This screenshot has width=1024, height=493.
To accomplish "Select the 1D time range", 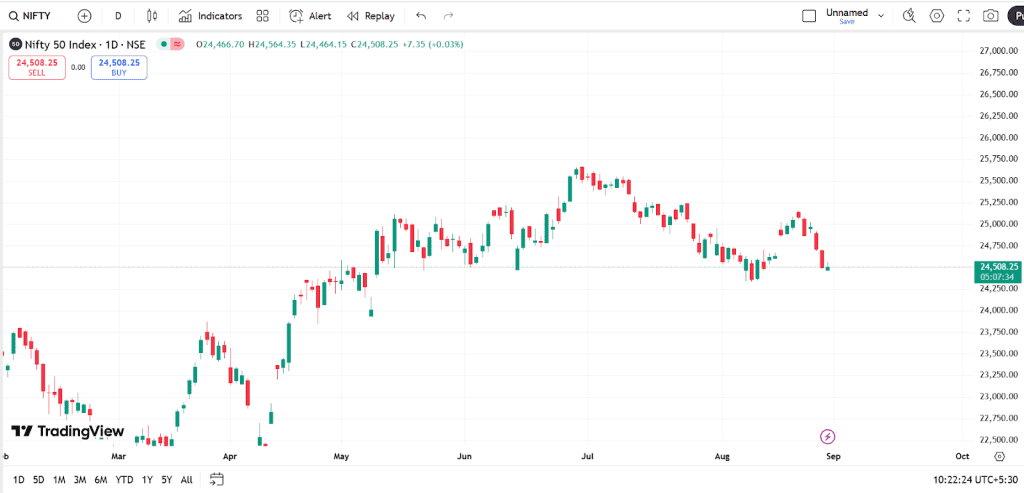I will coord(19,480).
